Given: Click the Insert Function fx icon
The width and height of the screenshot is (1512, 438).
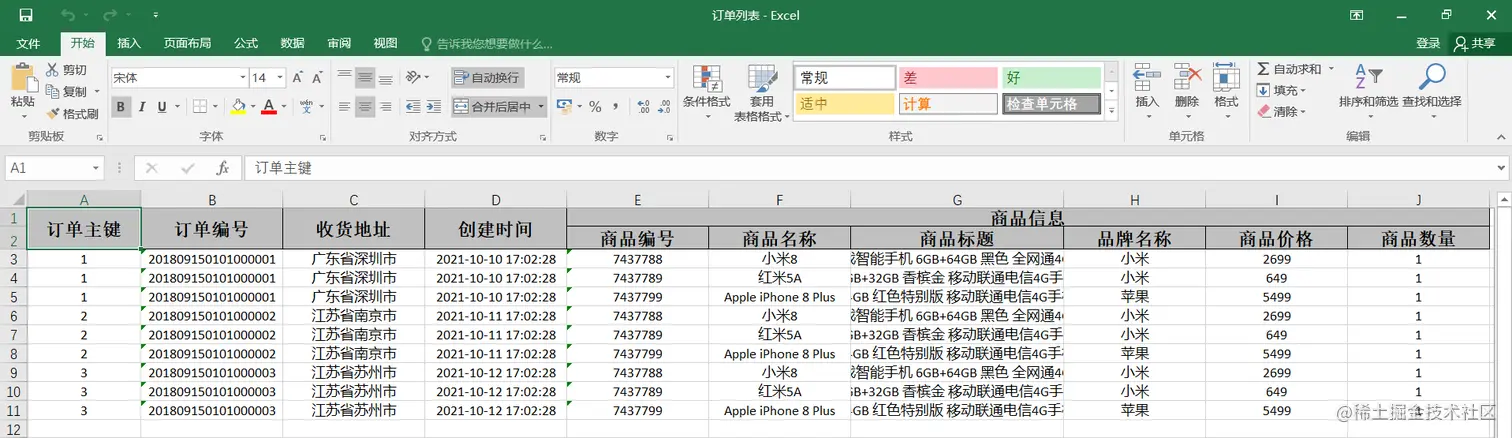Looking at the screenshot, I should tap(223, 168).
